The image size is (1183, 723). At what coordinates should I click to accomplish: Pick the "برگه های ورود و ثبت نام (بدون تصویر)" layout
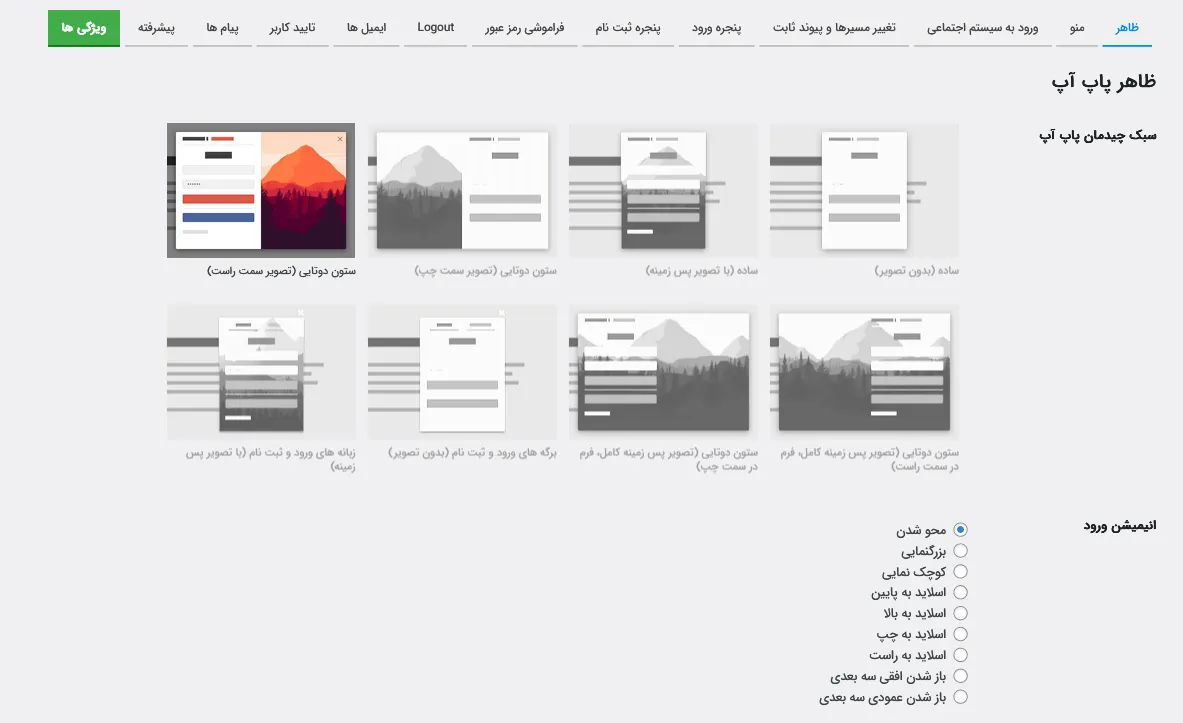pos(462,372)
